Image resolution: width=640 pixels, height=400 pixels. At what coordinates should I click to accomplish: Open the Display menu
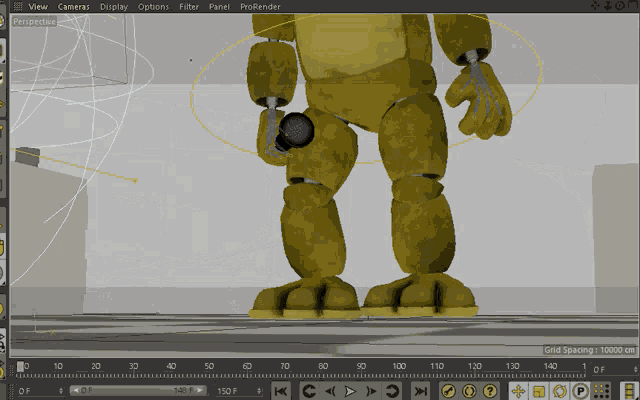(114, 7)
